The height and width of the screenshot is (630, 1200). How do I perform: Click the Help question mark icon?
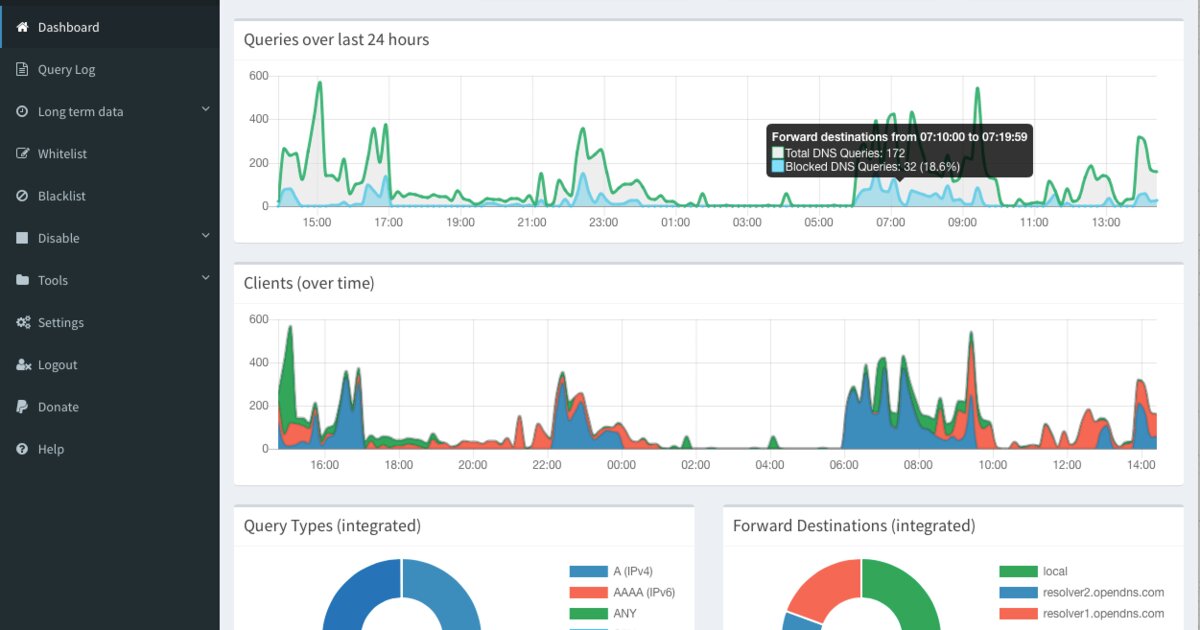[x=22, y=449]
